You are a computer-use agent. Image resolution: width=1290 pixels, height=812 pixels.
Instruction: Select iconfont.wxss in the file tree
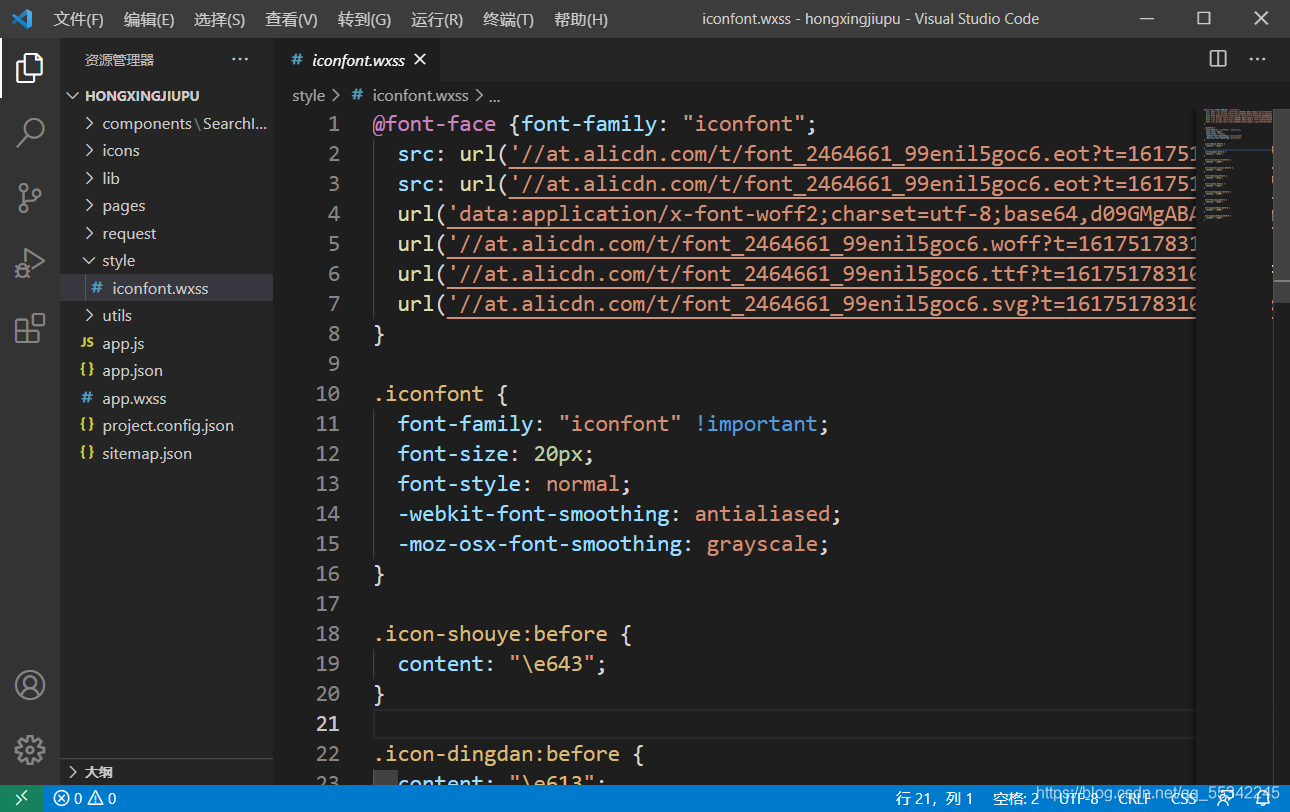(166, 289)
